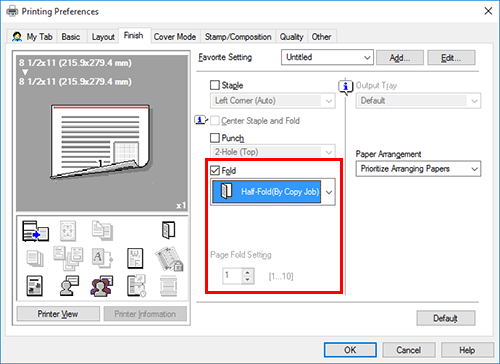Click the grayed duplex pages icon
Image resolution: width=500 pixels, height=364 pixels.
102,230
